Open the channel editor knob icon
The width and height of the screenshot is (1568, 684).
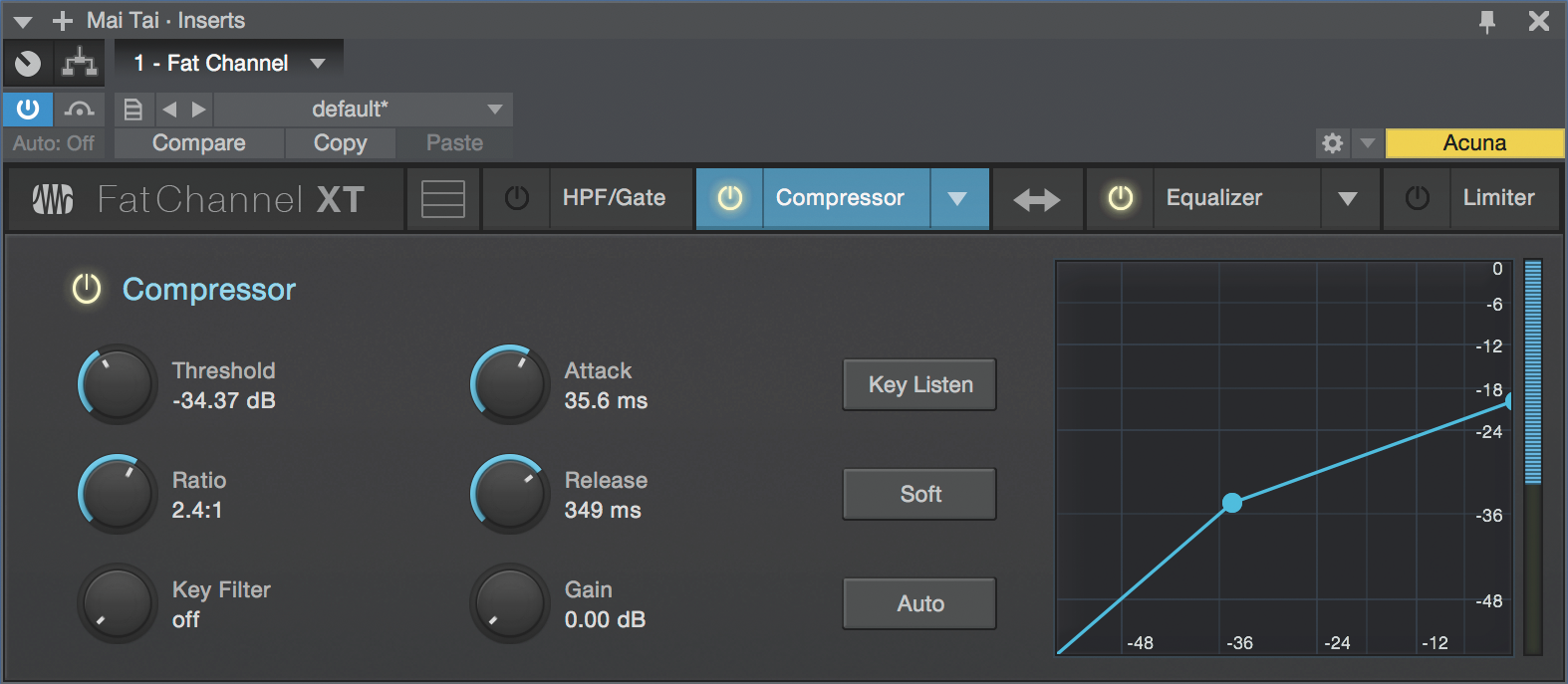(28, 64)
